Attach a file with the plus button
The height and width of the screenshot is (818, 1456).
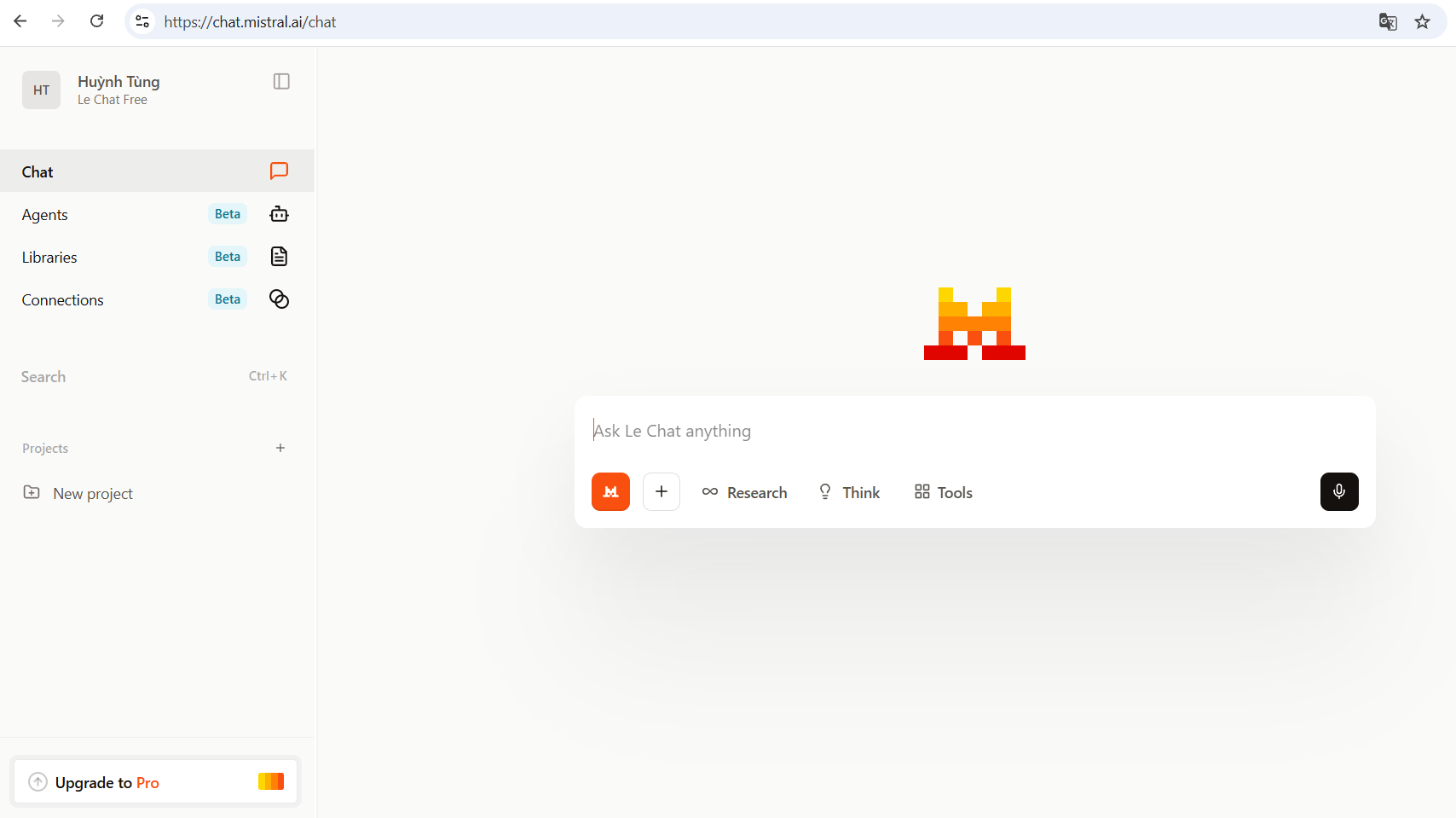(662, 492)
